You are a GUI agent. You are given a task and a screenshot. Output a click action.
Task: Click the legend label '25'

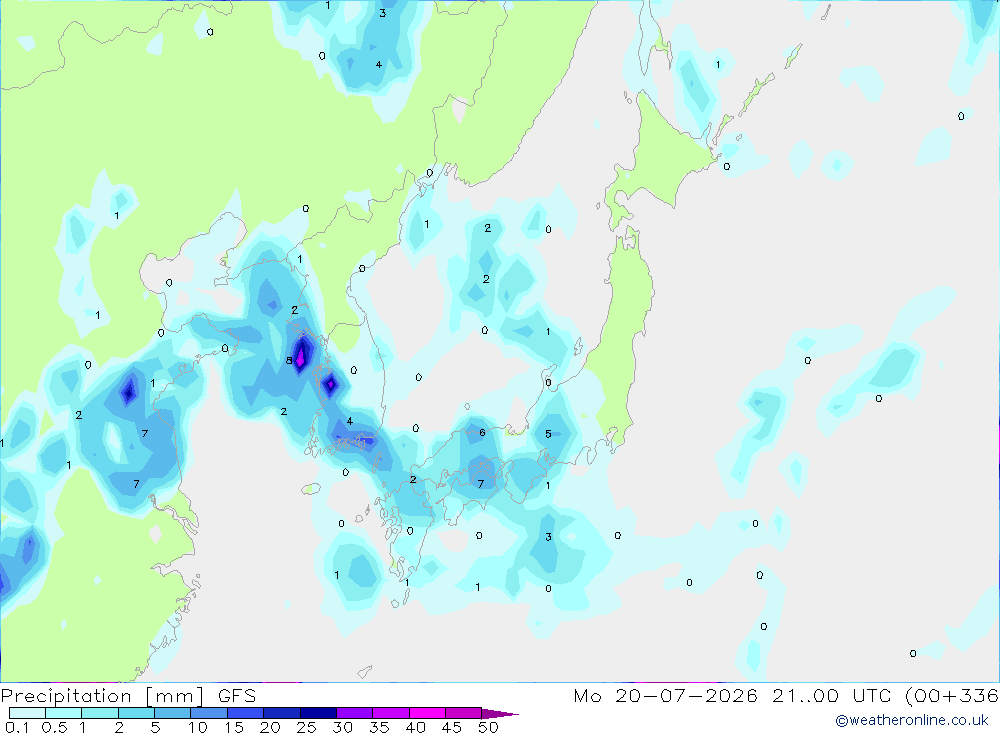(x=307, y=727)
